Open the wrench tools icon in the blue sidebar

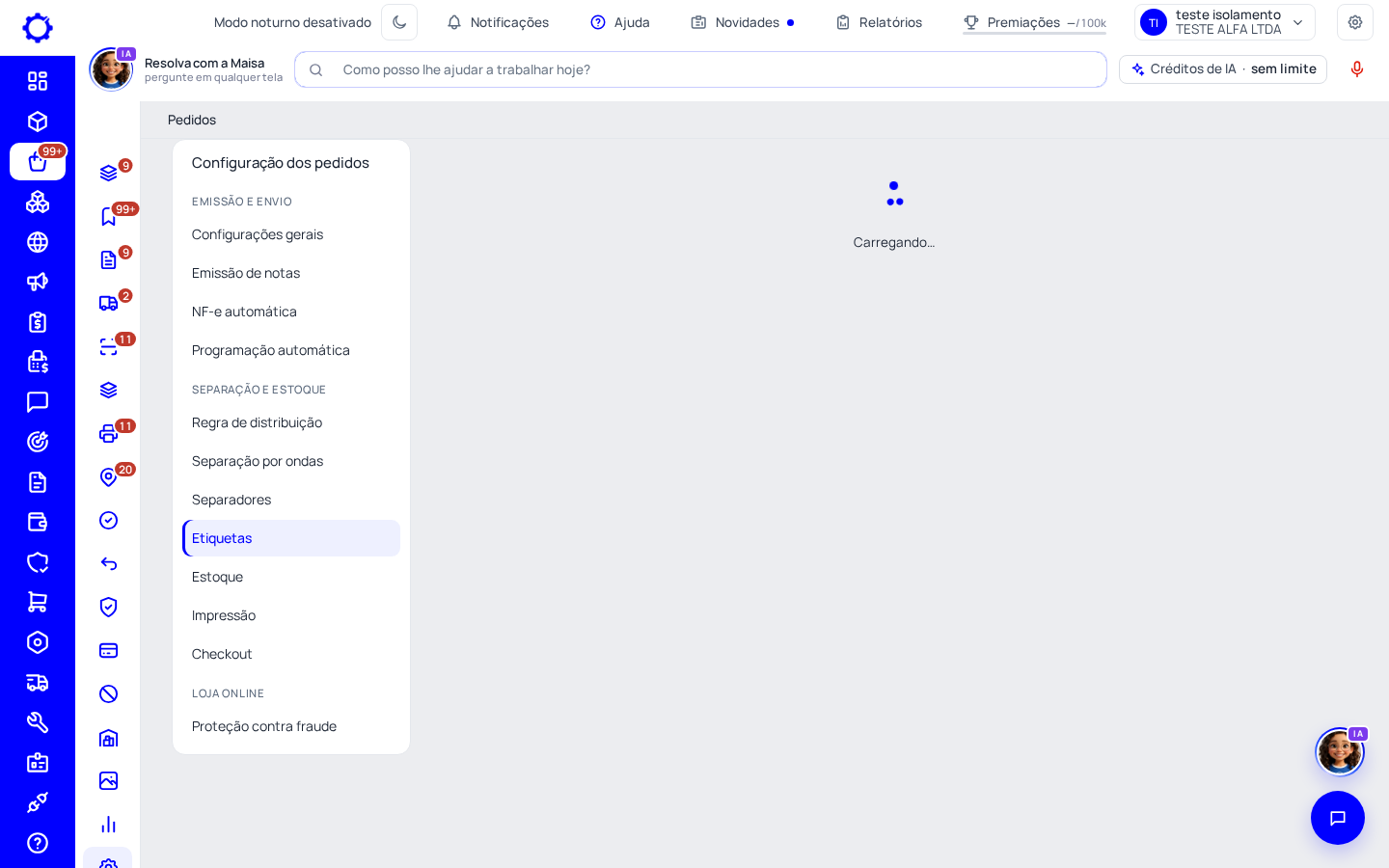click(38, 722)
